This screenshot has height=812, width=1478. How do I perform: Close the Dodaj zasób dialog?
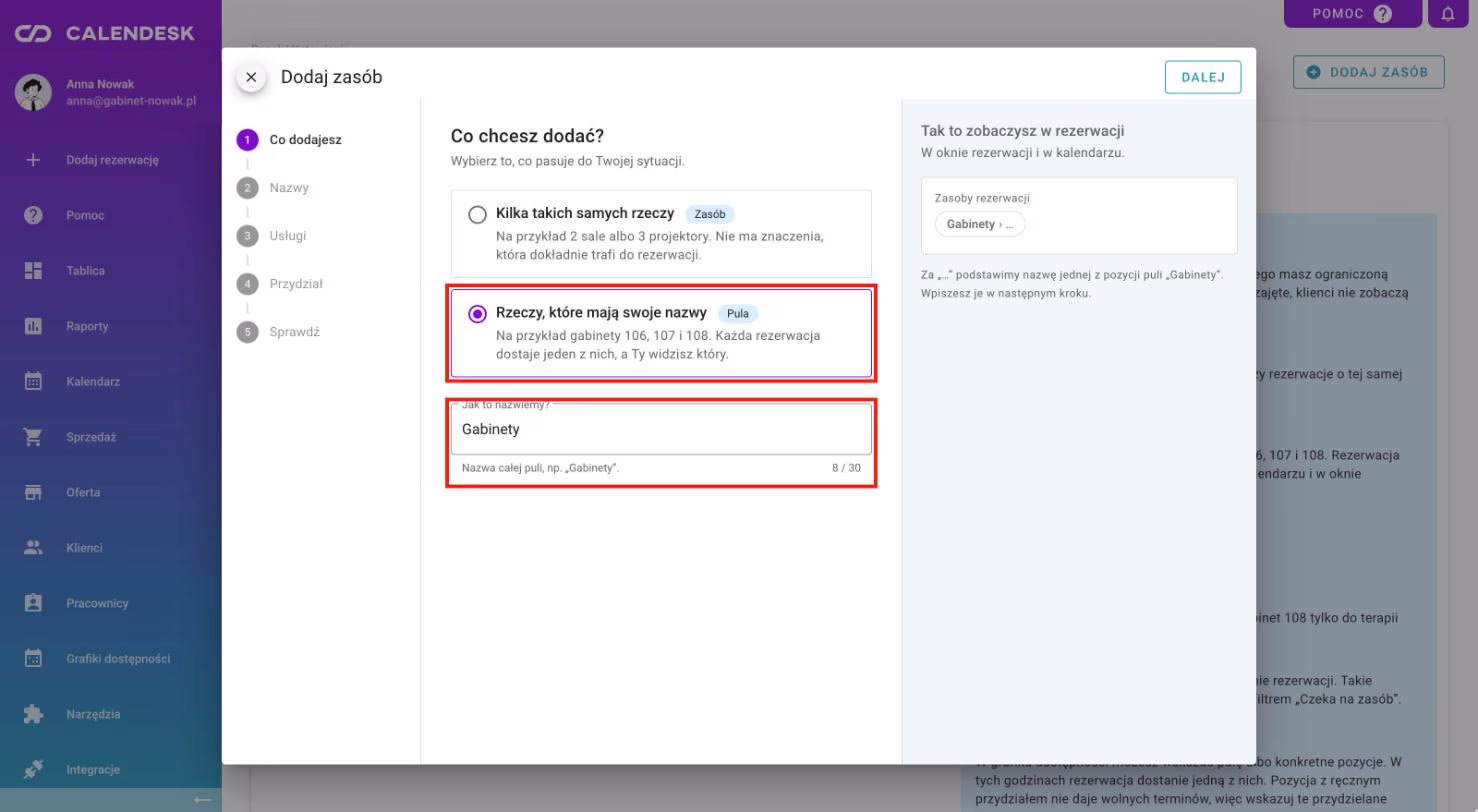tap(251, 77)
